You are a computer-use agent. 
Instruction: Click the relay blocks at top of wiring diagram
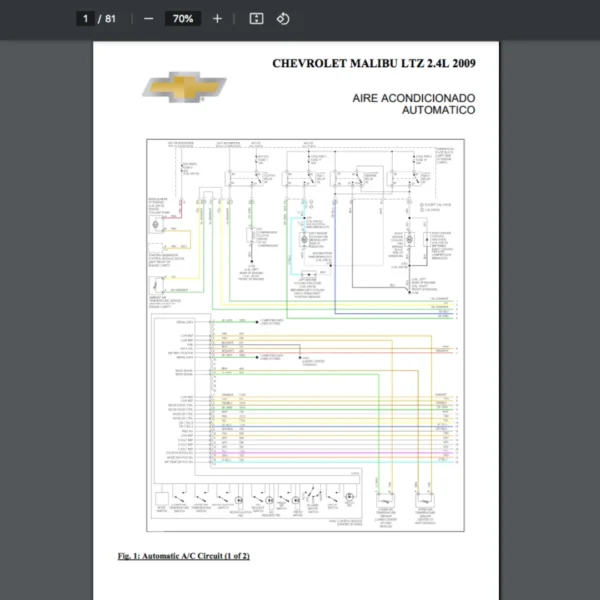pyautogui.click(x=330, y=177)
